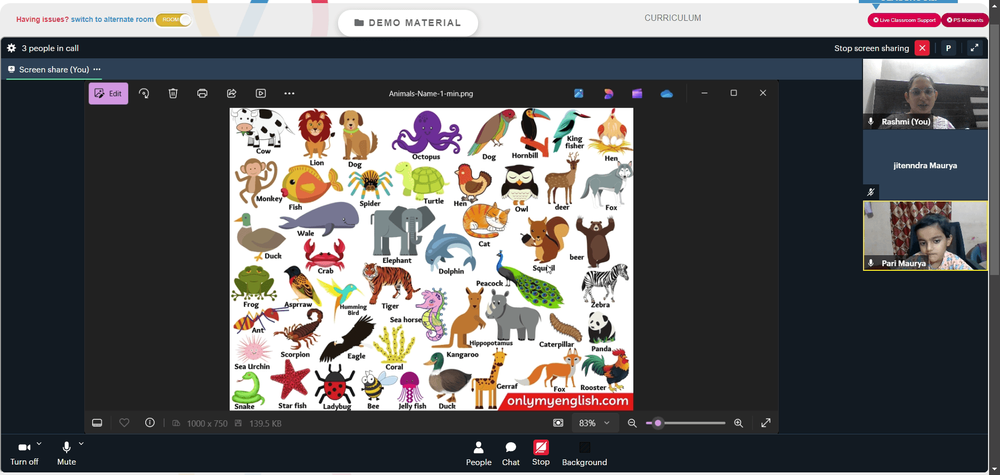The height and width of the screenshot is (475, 1000).
Task: Expand the 83% zoom level dropdown
Action: [x=595, y=423]
